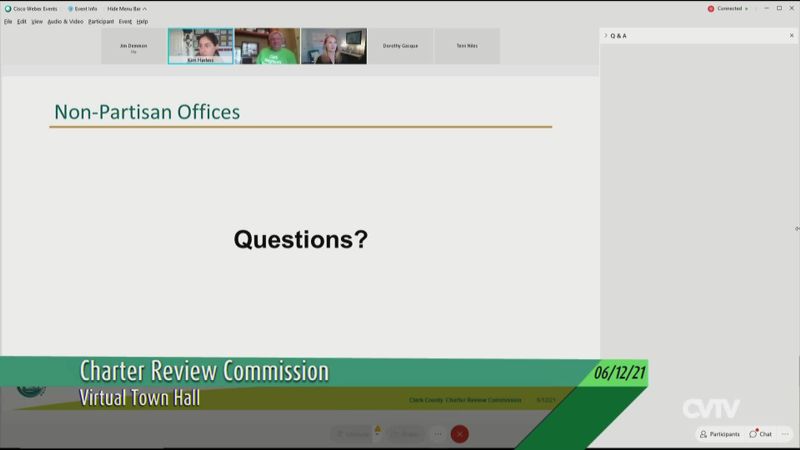This screenshot has height=450, width=800.
Task: Select Kim Harless video thumbnail
Action: click(200, 46)
